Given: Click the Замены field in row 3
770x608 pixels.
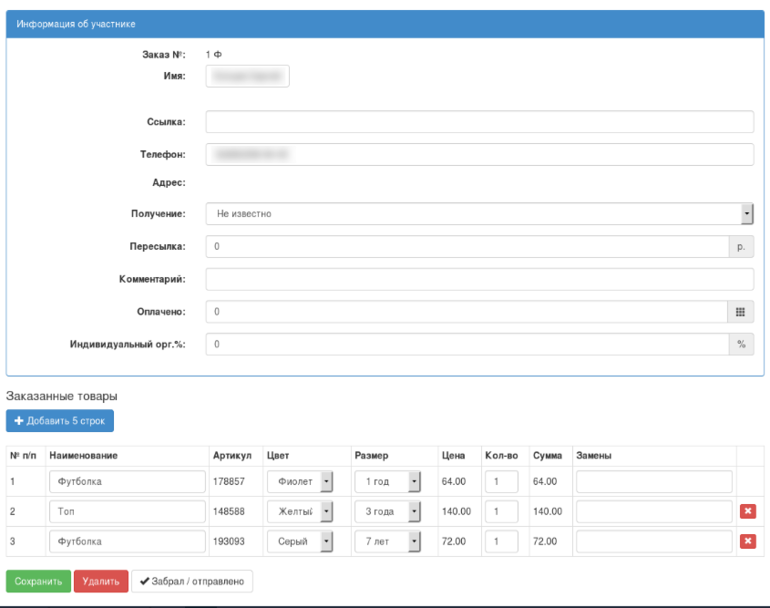Looking at the screenshot, I should point(654,541).
